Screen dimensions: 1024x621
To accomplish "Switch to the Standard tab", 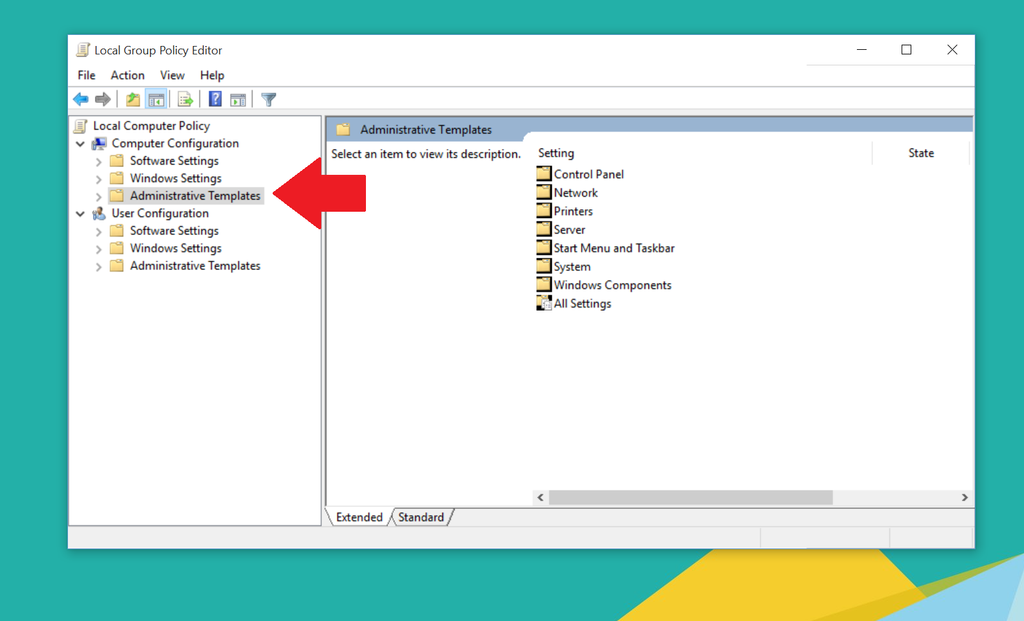I will [x=421, y=517].
